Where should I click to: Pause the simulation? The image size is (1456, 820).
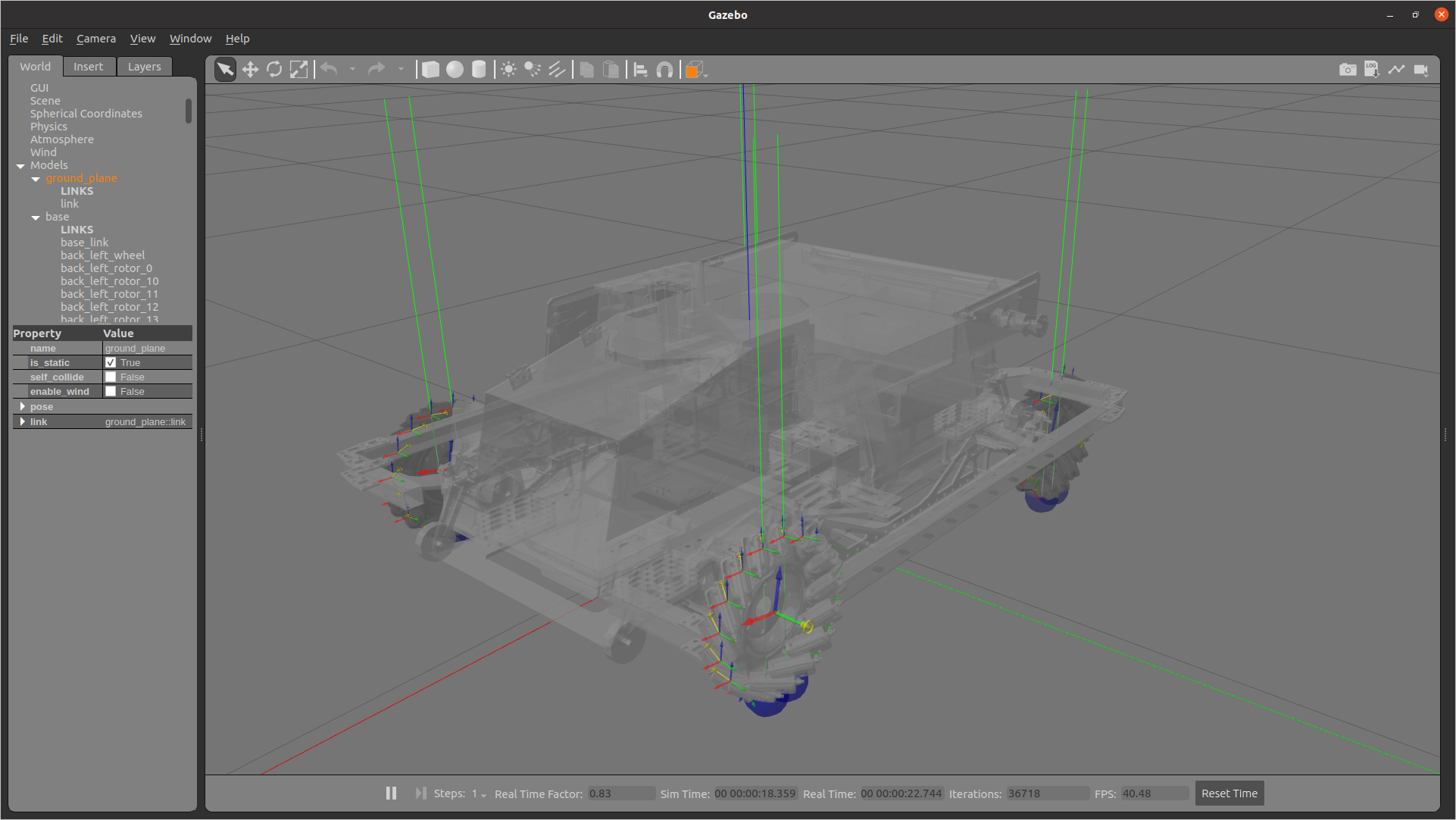click(391, 793)
